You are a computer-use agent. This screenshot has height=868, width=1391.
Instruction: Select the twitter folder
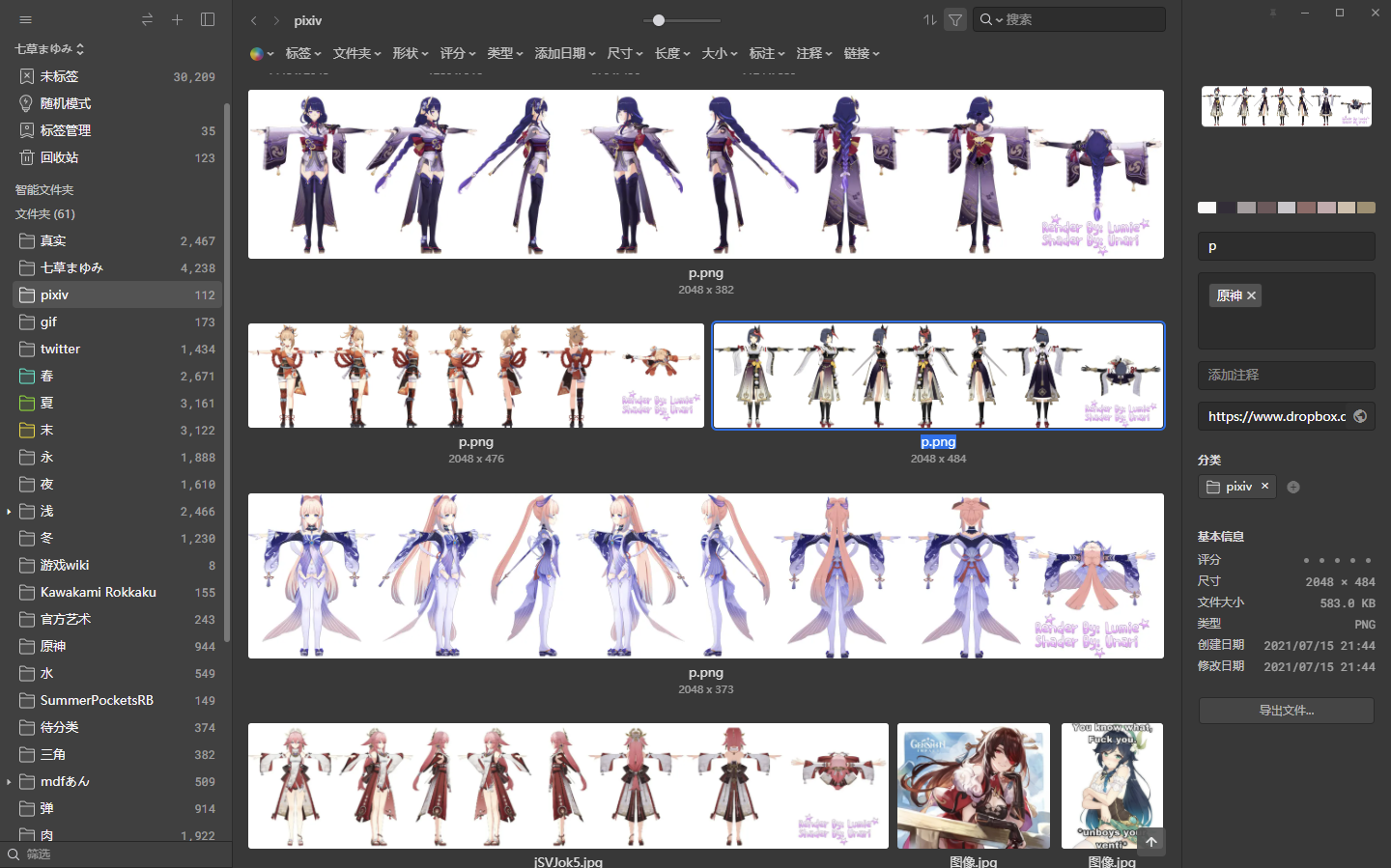pyautogui.click(x=117, y=349)
